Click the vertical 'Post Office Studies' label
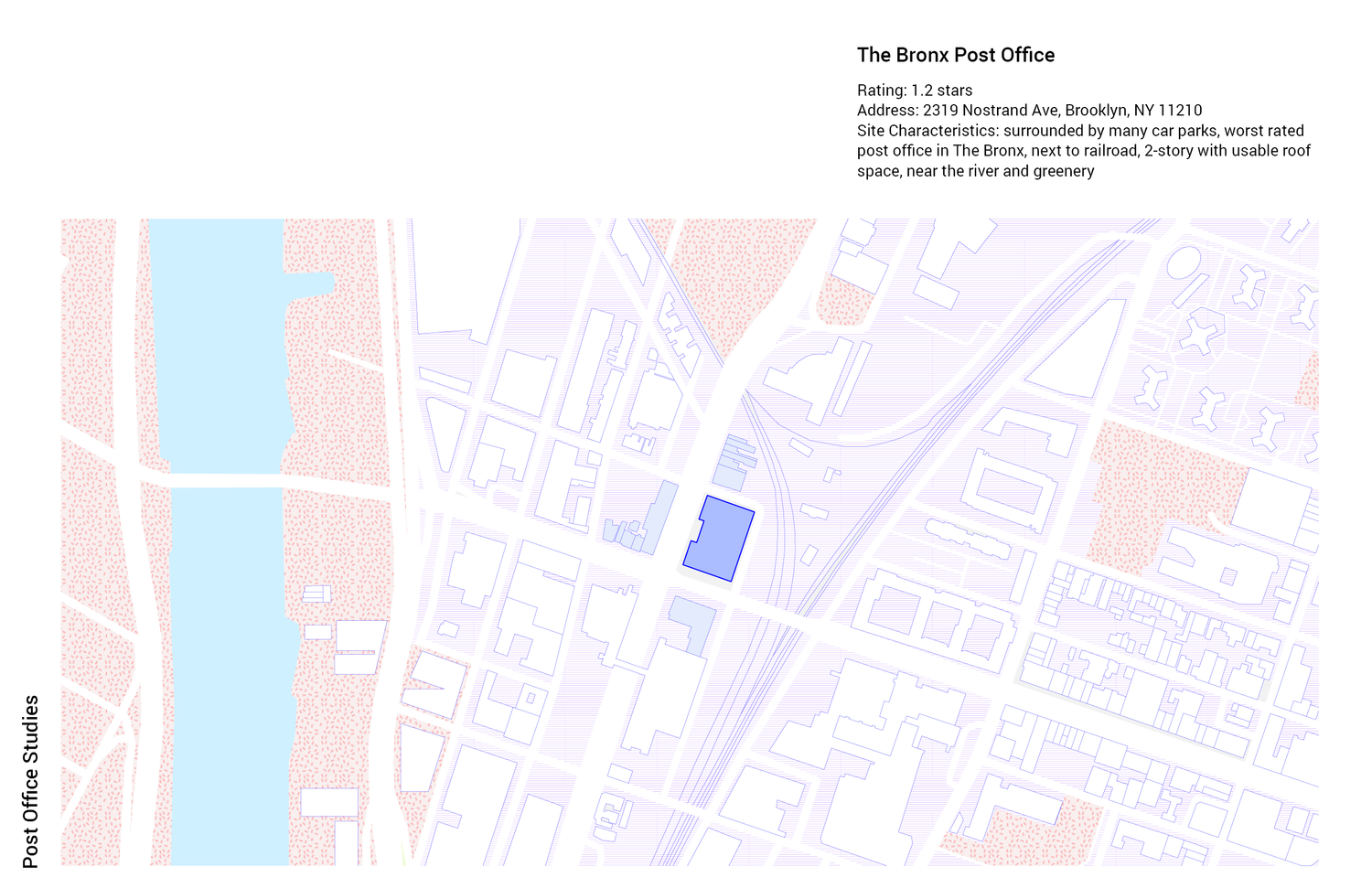This screenshot has height=888, width=1372. [x=31, y=782]
